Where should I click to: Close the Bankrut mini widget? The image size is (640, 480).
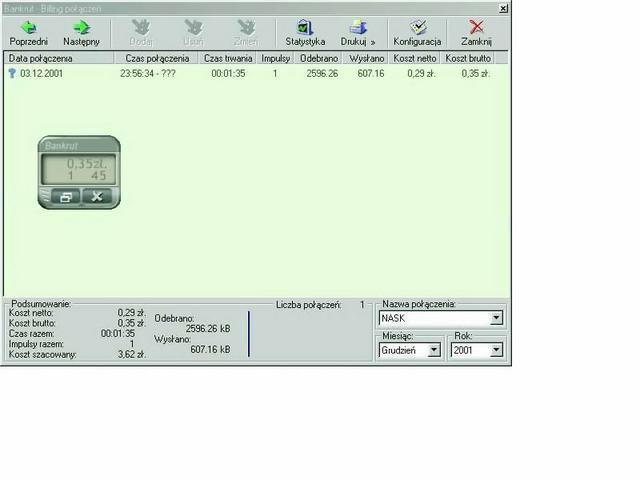pos(97,197)
